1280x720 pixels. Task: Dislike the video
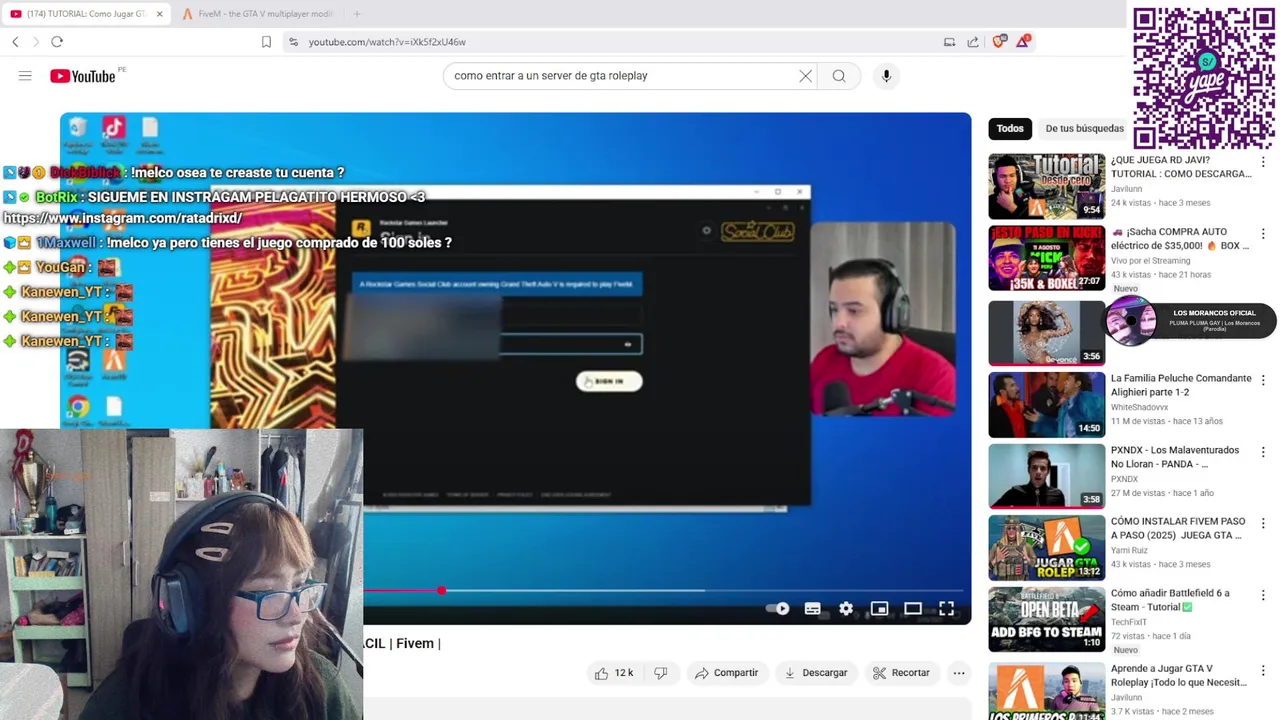(x=661, y=673)
